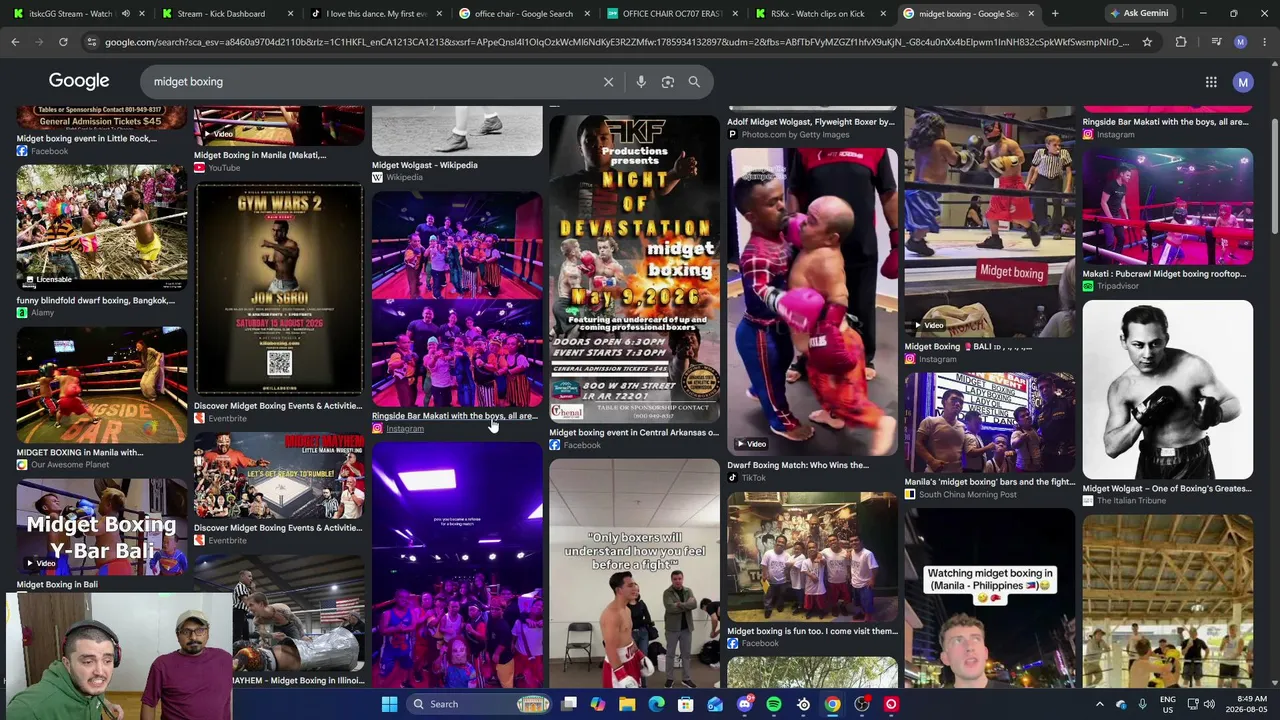Click the Windows taskbar search box

pyautogui.click(x=478, y=704)
